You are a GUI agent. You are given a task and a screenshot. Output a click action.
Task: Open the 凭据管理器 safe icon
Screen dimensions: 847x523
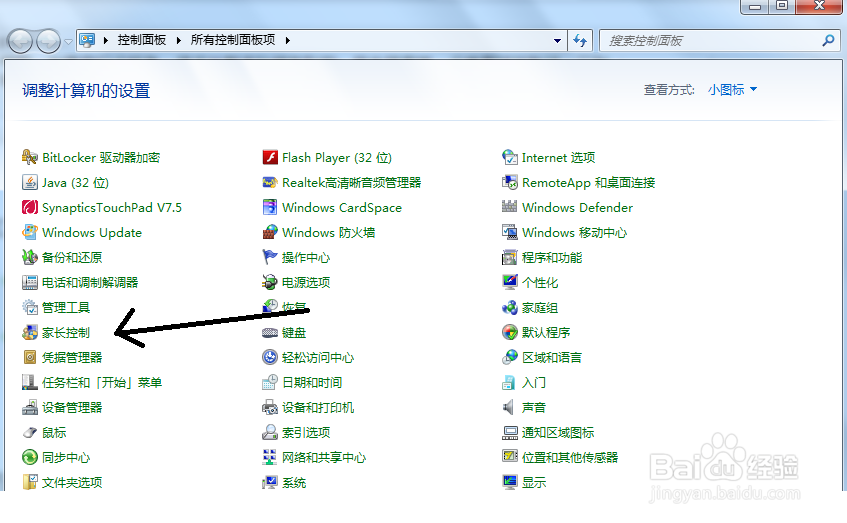(x=29, y=357)
